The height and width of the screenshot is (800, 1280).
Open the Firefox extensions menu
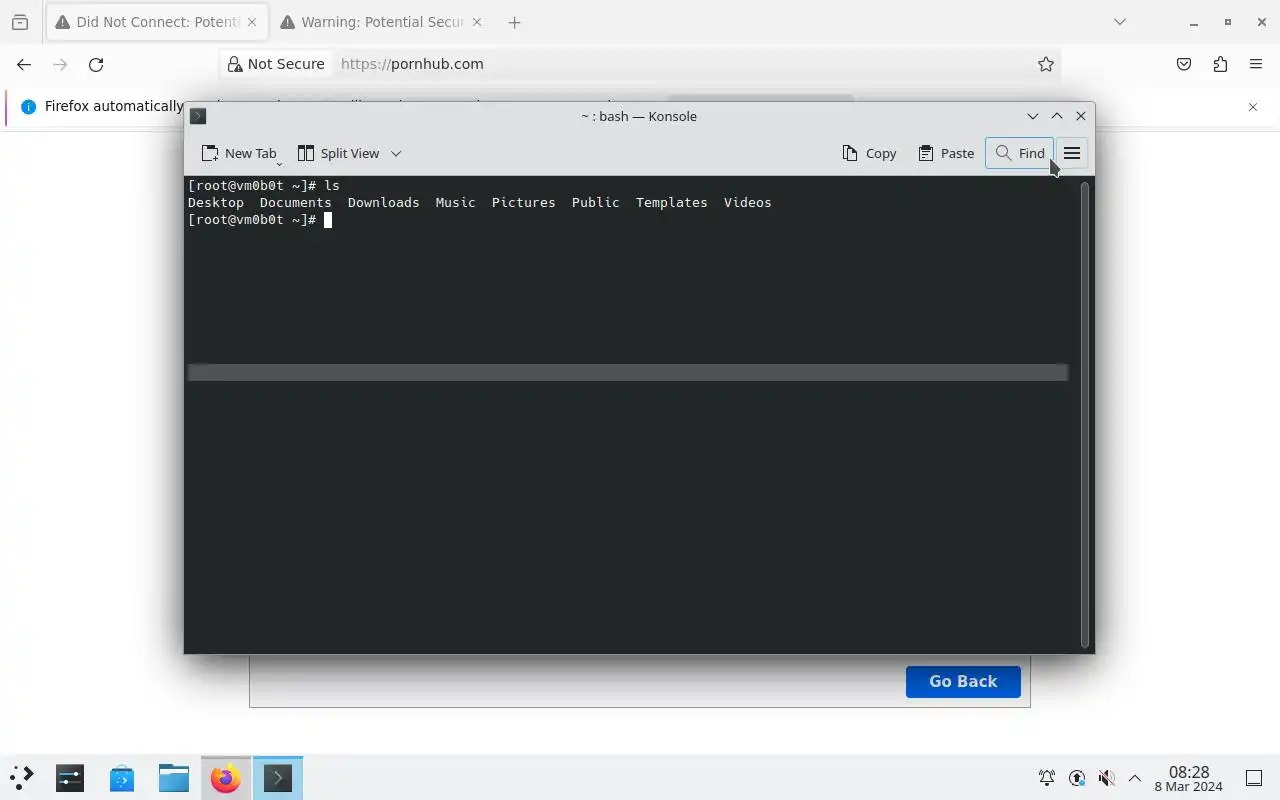[x=1220, y=64]
